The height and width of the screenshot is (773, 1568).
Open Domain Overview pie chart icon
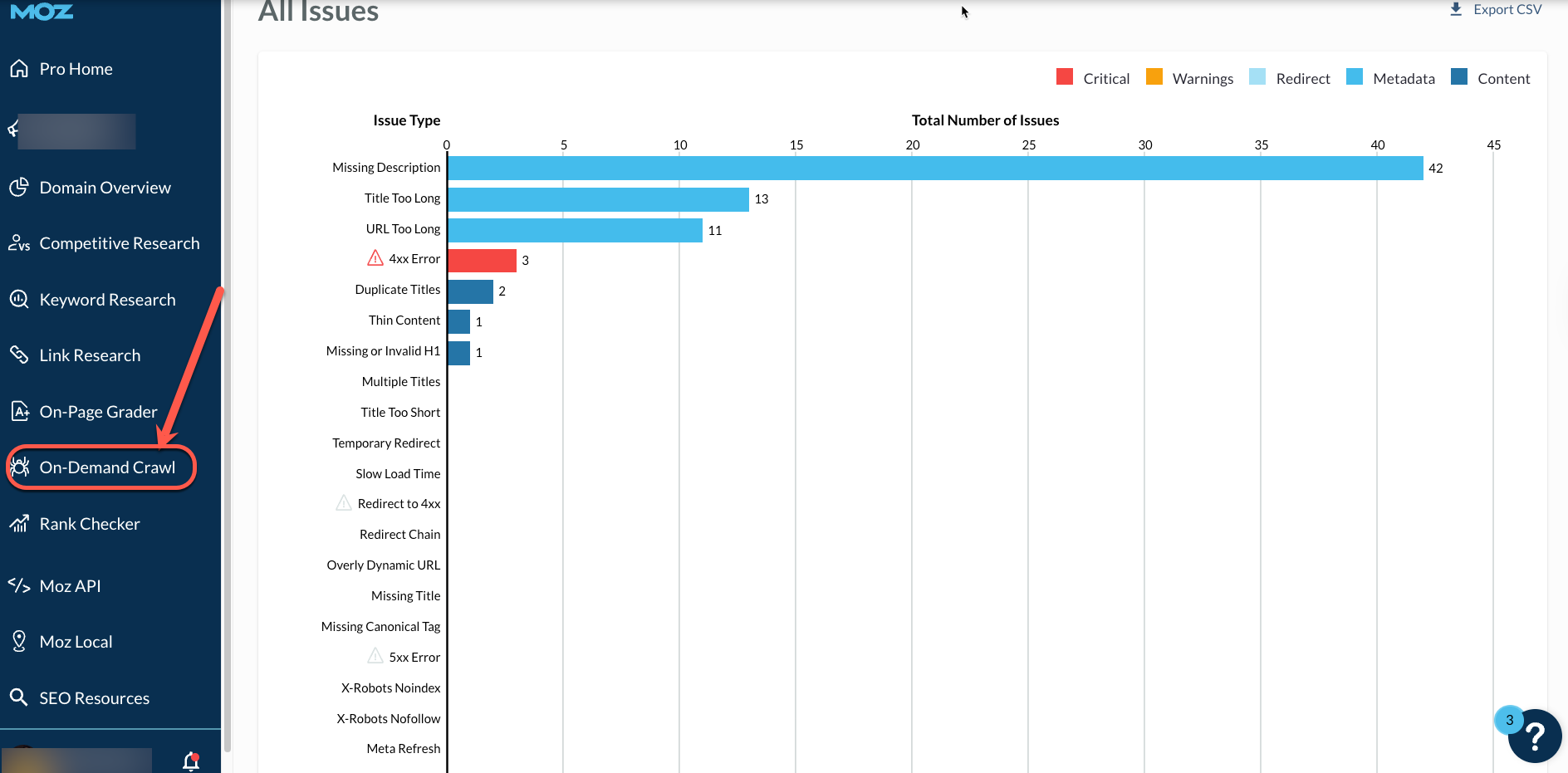19,188
